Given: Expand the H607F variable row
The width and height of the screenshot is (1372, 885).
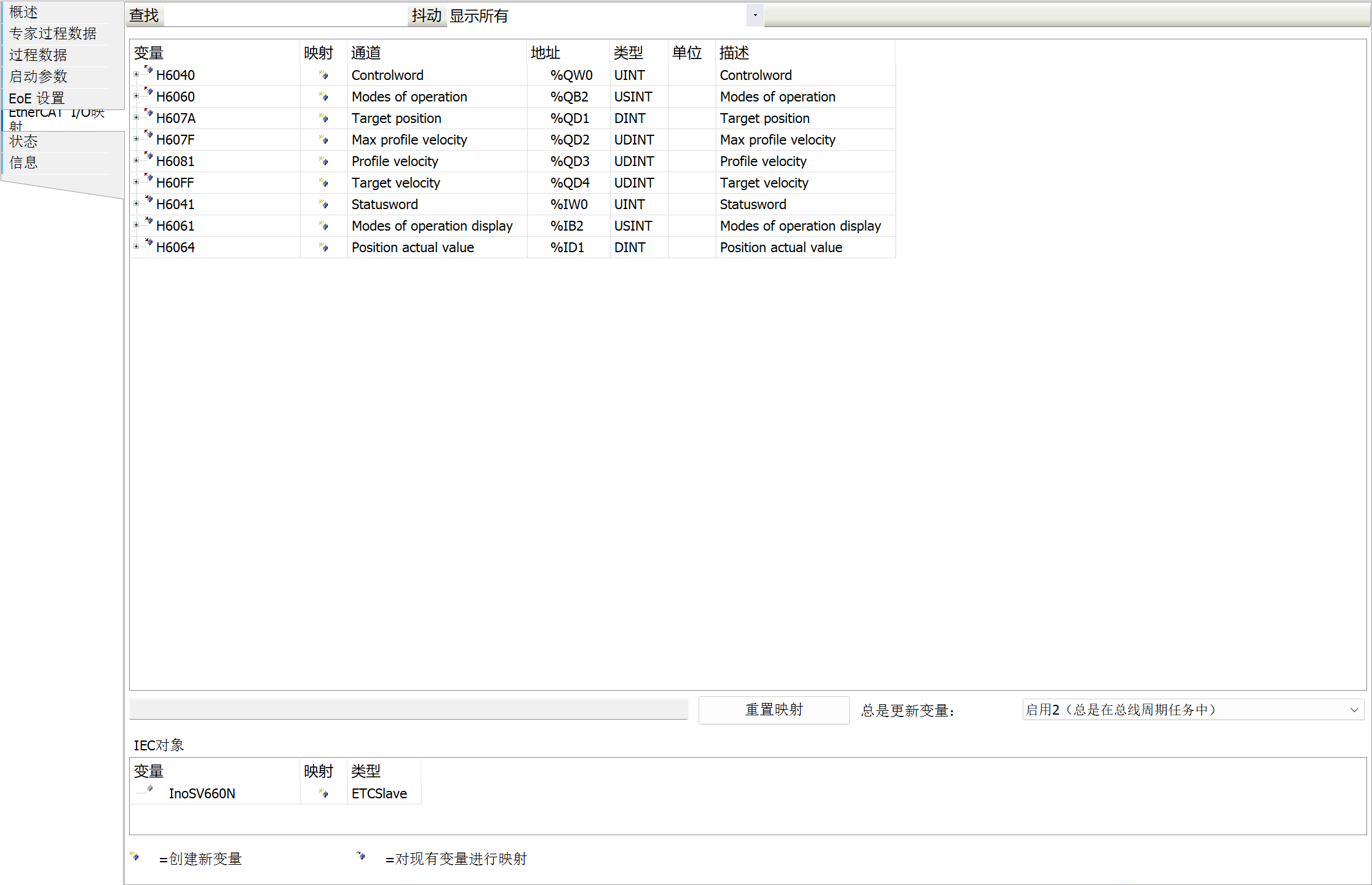Looking at the screenshot, I should (x=136, y=139).
